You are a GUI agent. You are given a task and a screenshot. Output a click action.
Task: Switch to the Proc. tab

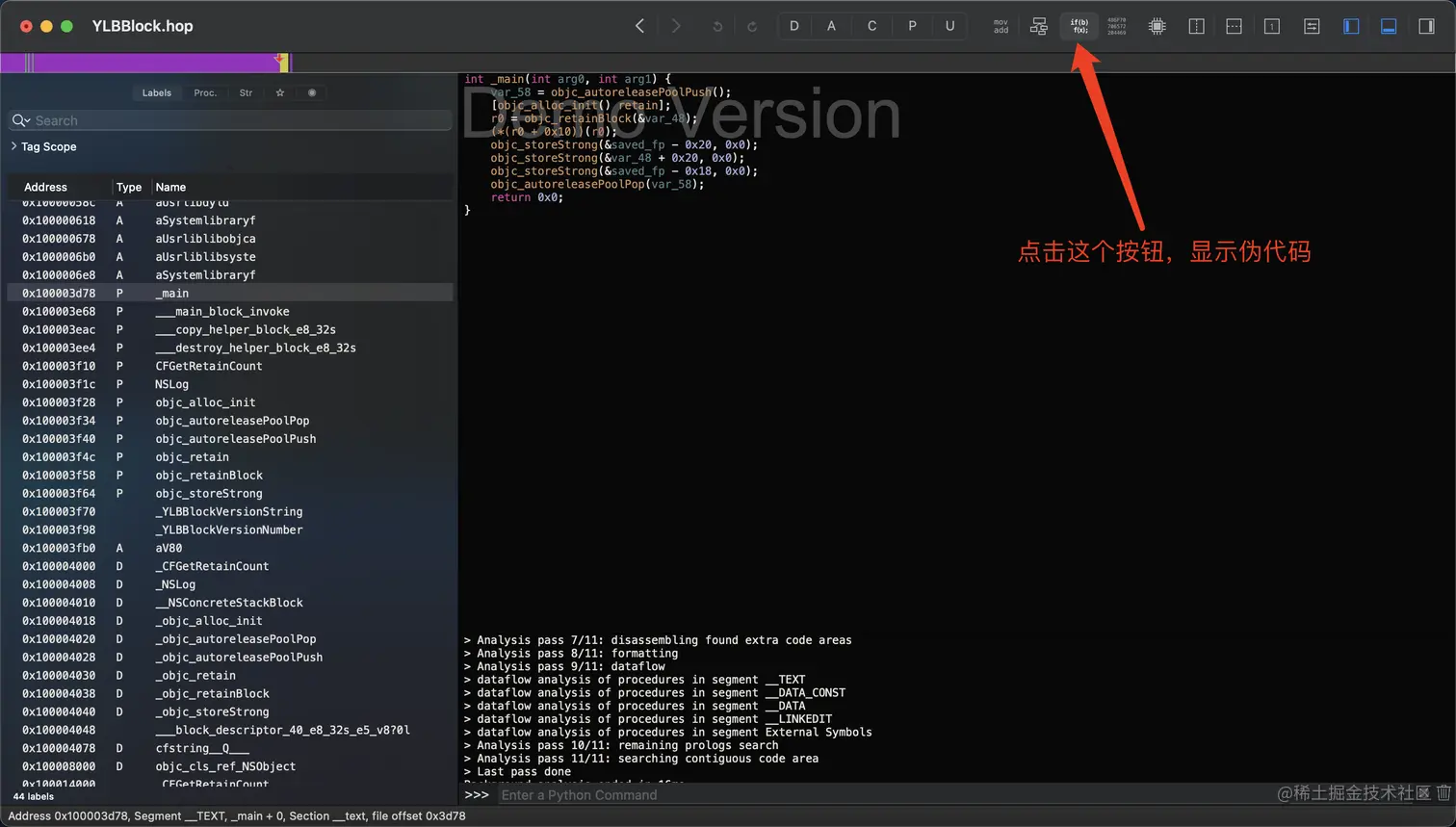[205, 93]
